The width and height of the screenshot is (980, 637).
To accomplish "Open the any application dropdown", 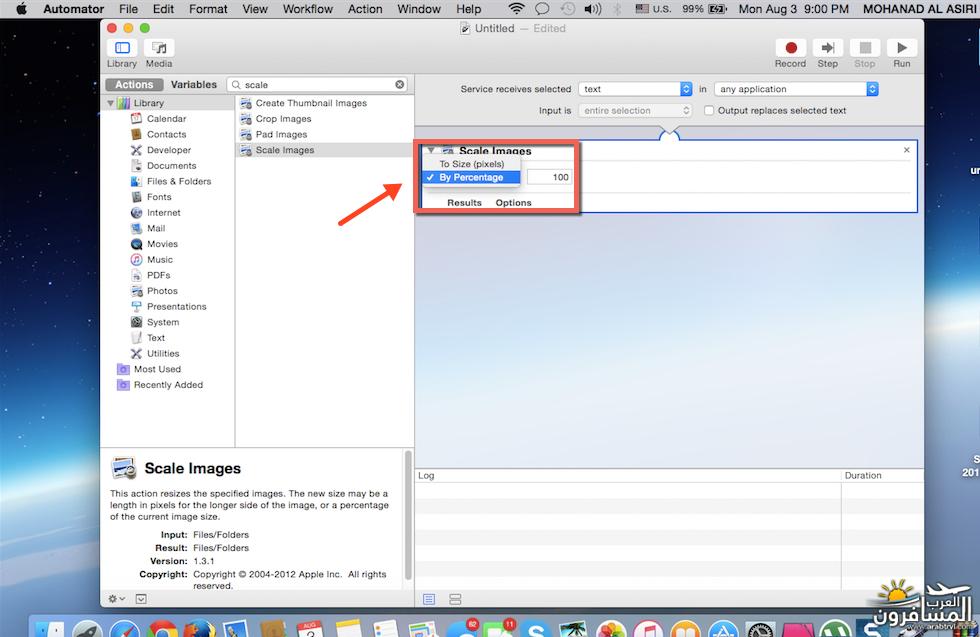I will [796, 89].
